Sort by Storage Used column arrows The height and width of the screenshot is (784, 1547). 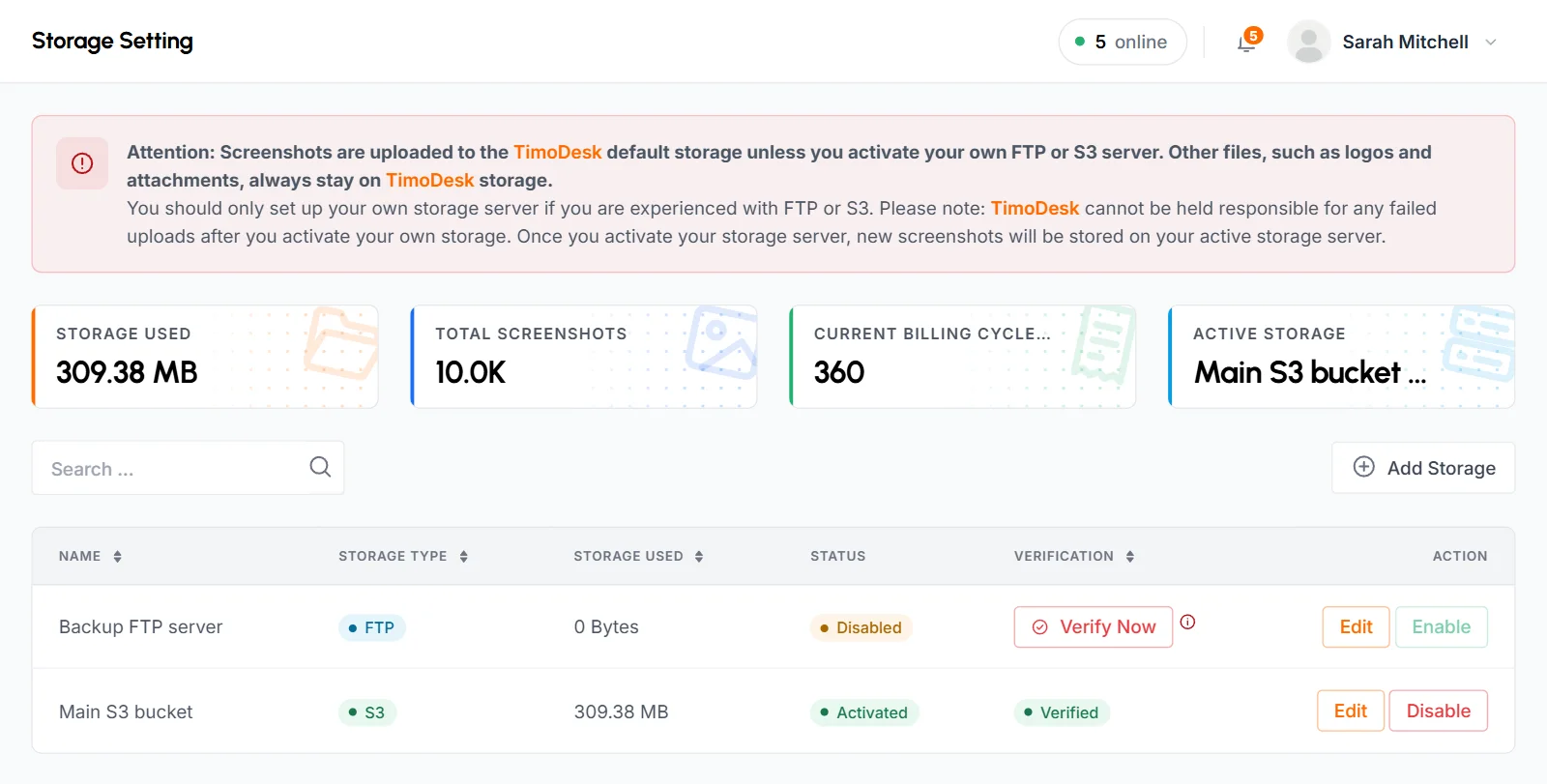(x=699, y=556)
